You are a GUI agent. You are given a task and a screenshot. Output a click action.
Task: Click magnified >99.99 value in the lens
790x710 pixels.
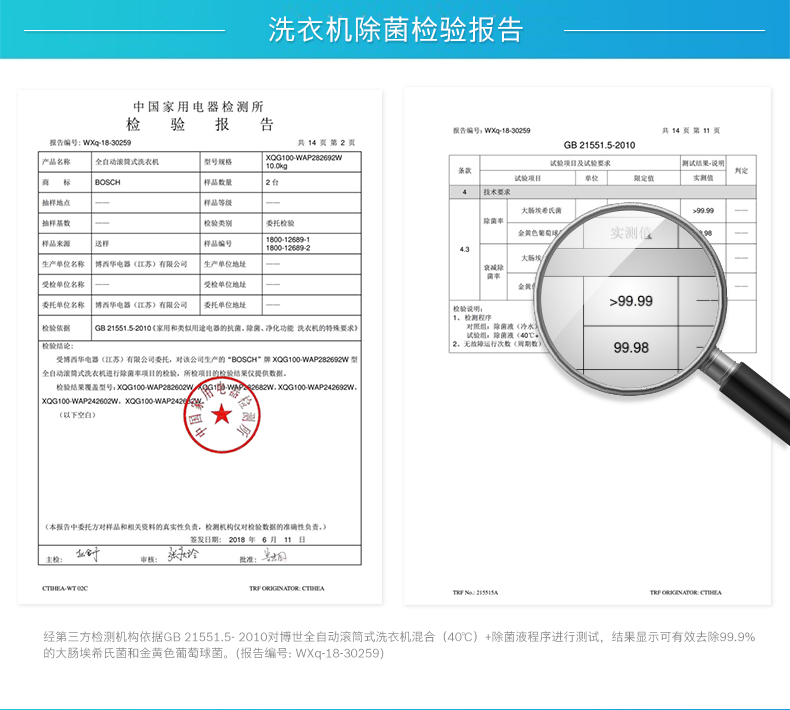click(631, 301)
